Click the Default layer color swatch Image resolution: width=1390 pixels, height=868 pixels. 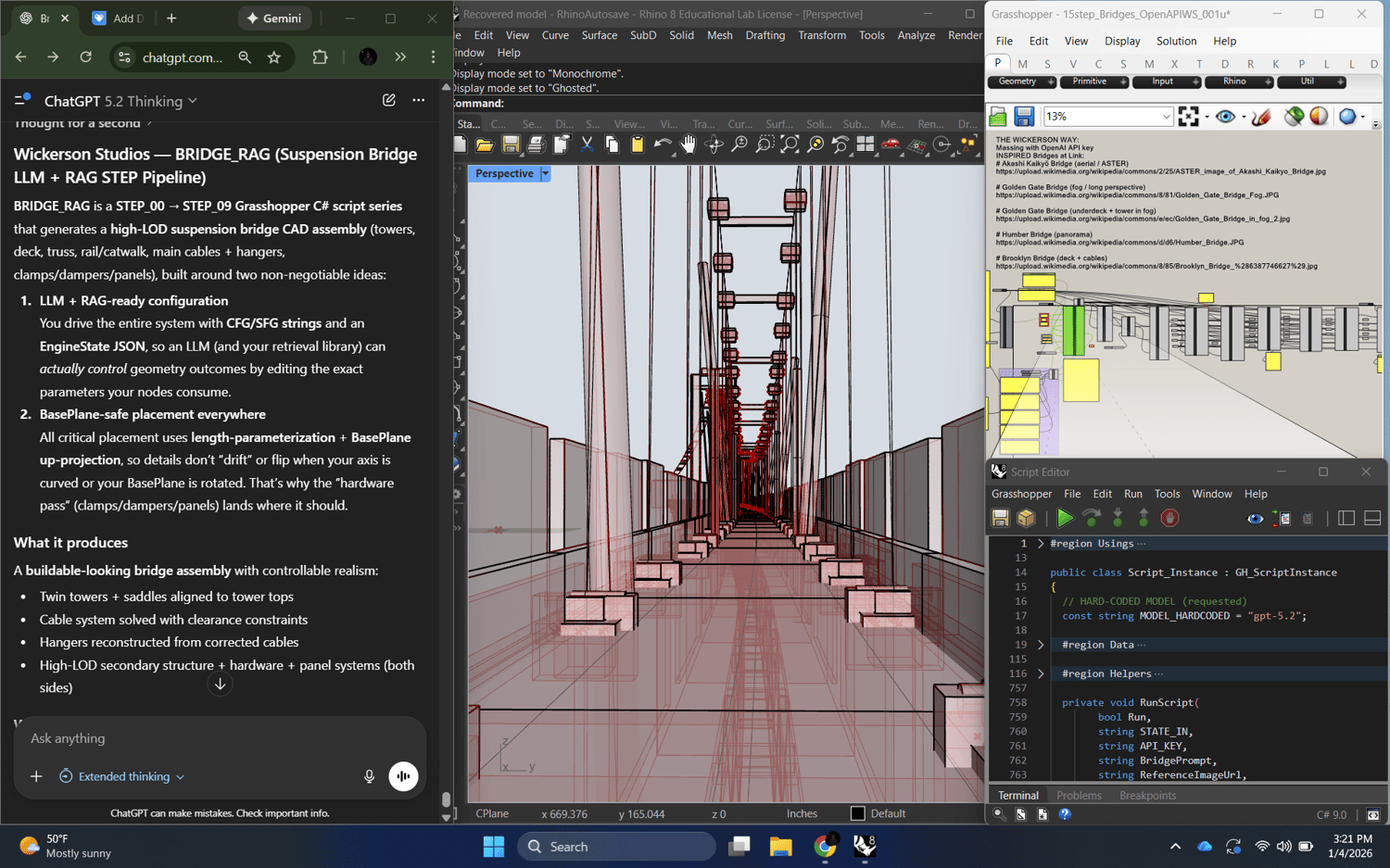[x=857, y=813]
